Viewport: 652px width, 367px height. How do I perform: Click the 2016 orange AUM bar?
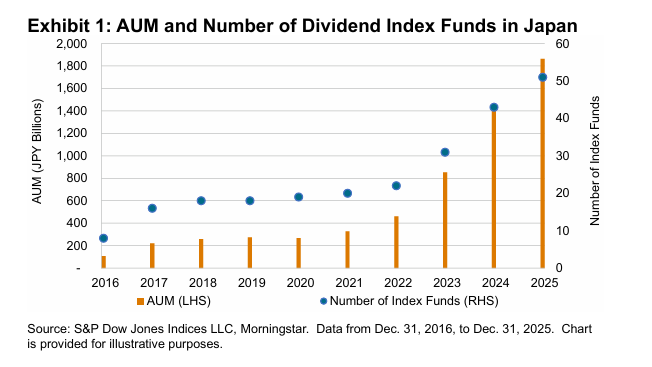click(x=104, y=262)
